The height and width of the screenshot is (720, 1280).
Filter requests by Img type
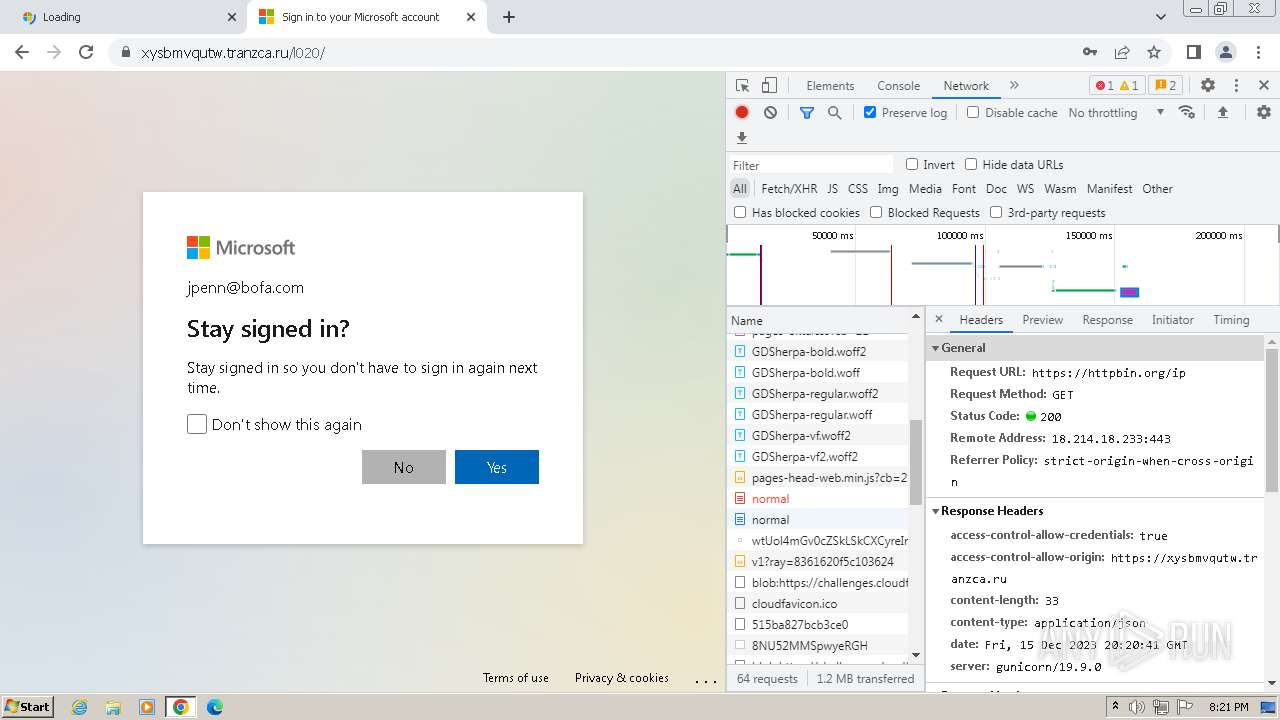point(887,188)
